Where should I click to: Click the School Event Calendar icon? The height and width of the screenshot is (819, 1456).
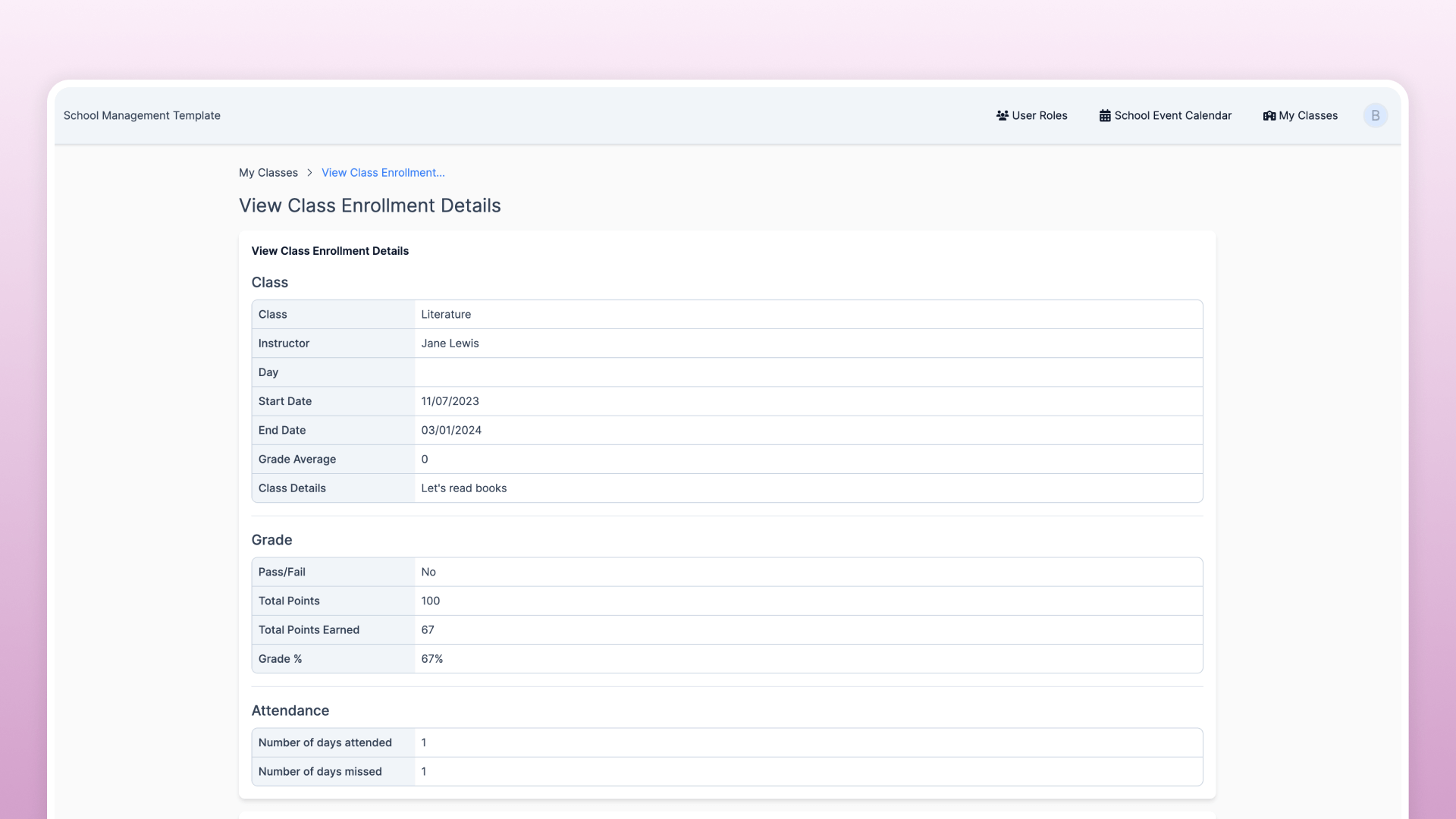(x=1105, y=115)
